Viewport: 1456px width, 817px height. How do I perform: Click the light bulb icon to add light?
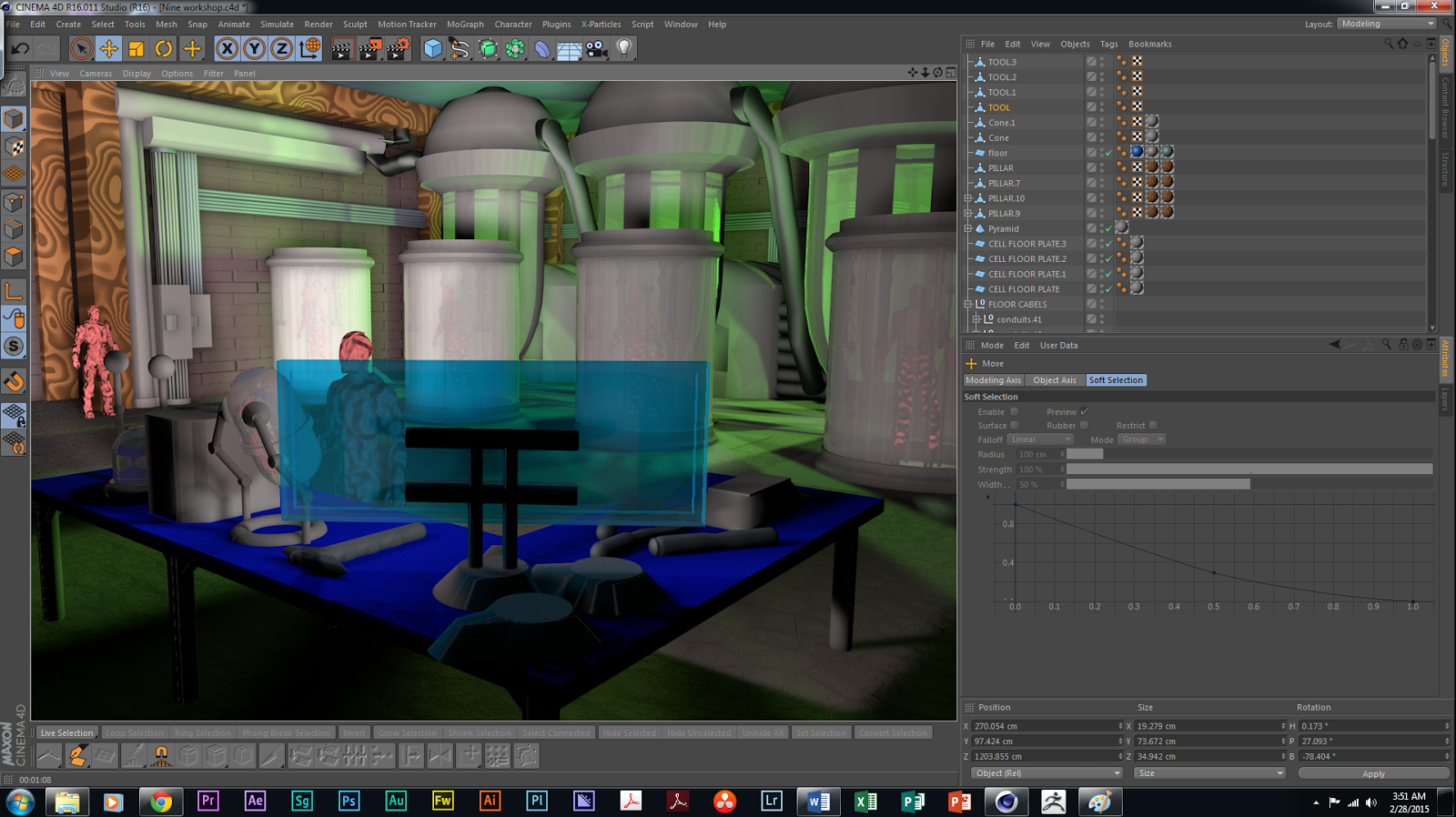(x=624, y=49)
